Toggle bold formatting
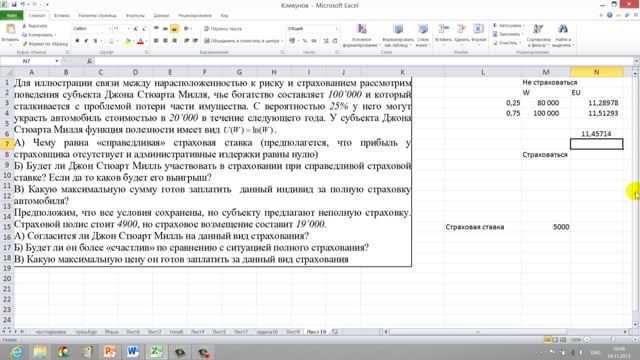 [x=77, y=41]
